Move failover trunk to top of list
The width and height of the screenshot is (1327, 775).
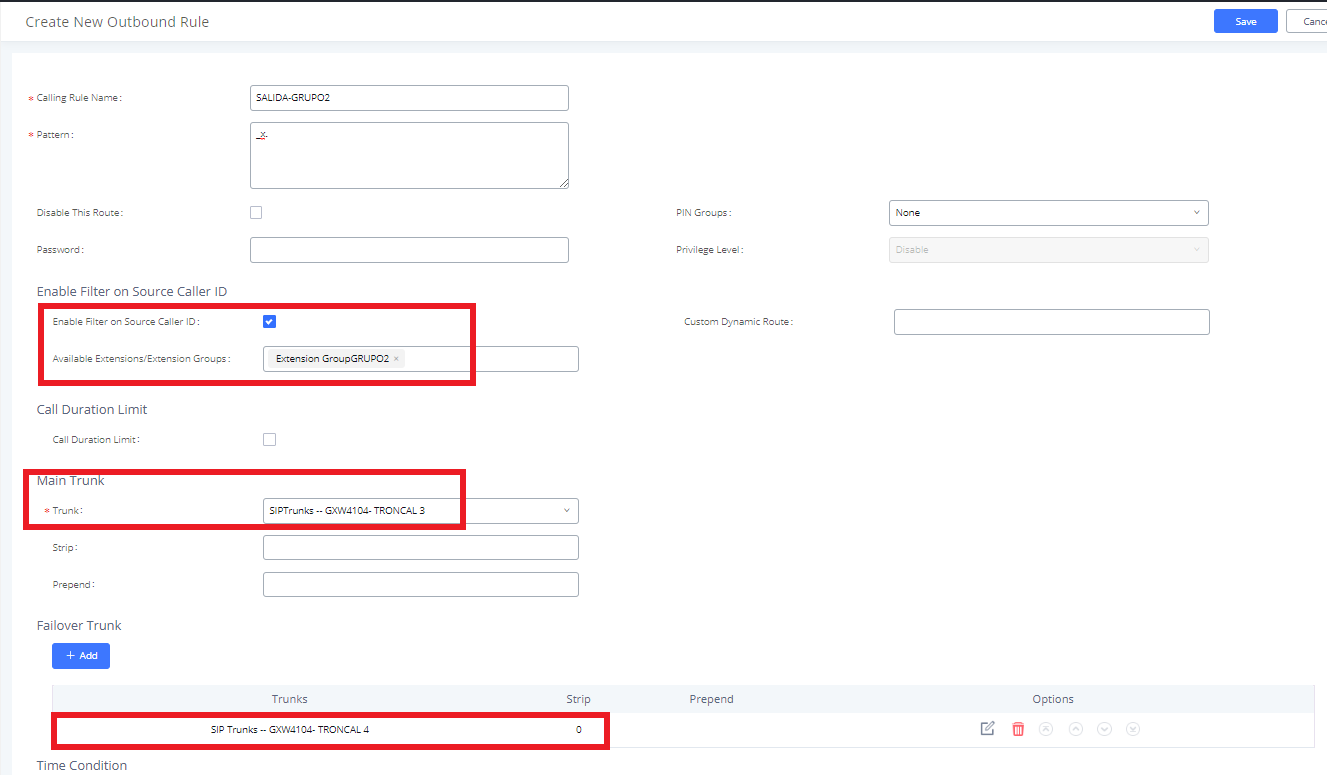(x=1046, y=728)
